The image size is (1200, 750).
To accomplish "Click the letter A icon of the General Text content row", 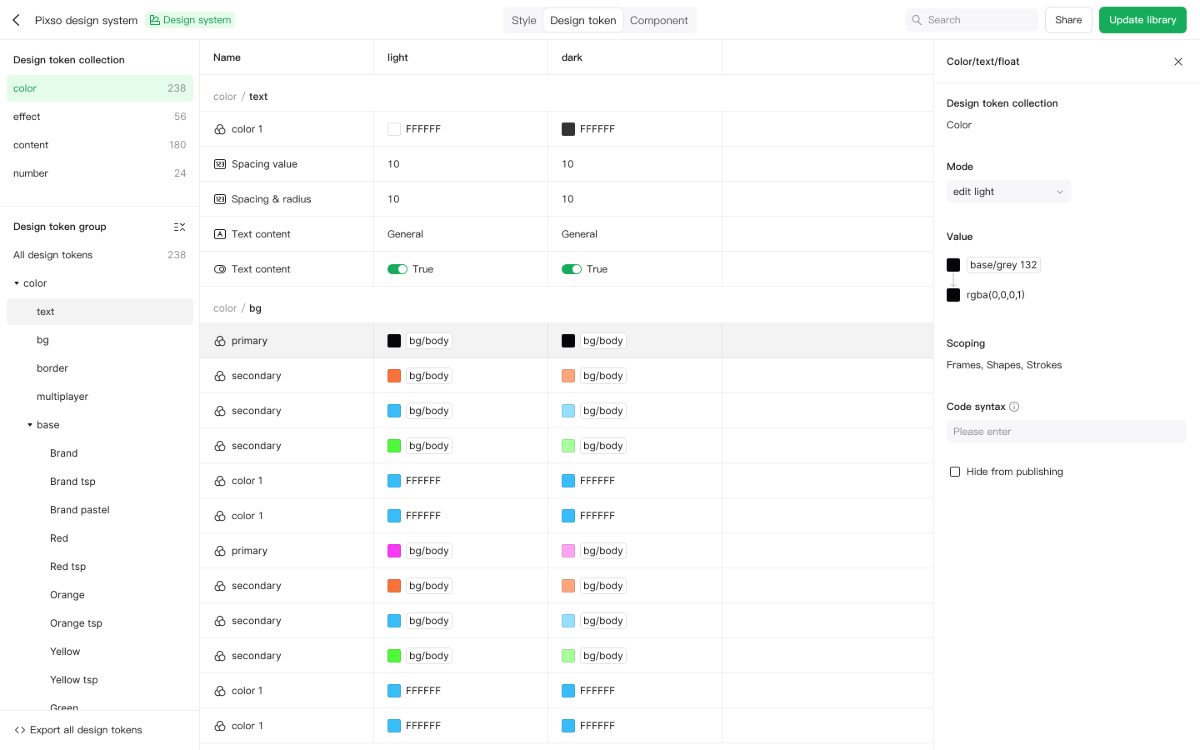I will pos(220,234).
